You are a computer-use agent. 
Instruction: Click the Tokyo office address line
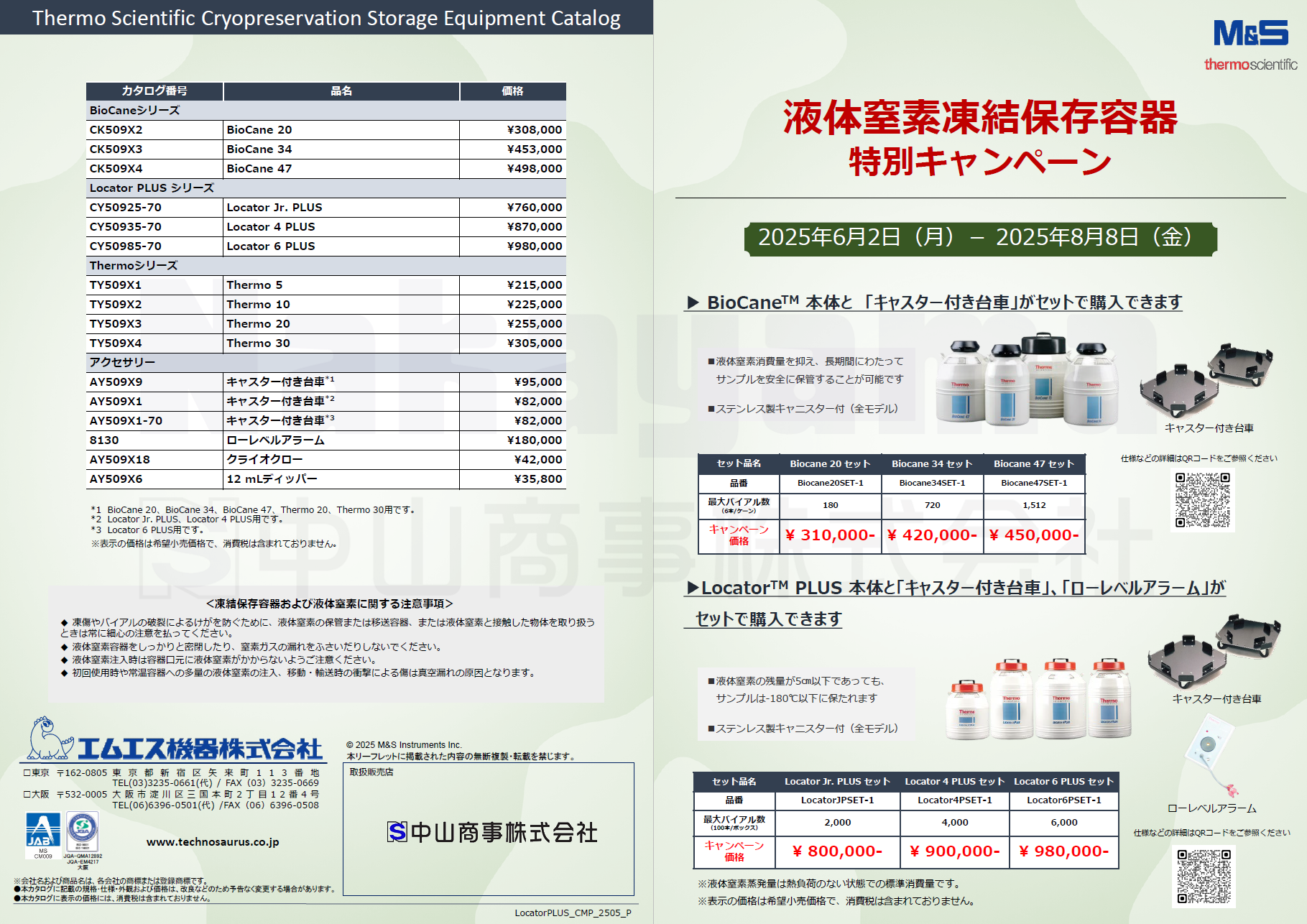(172, 773)
